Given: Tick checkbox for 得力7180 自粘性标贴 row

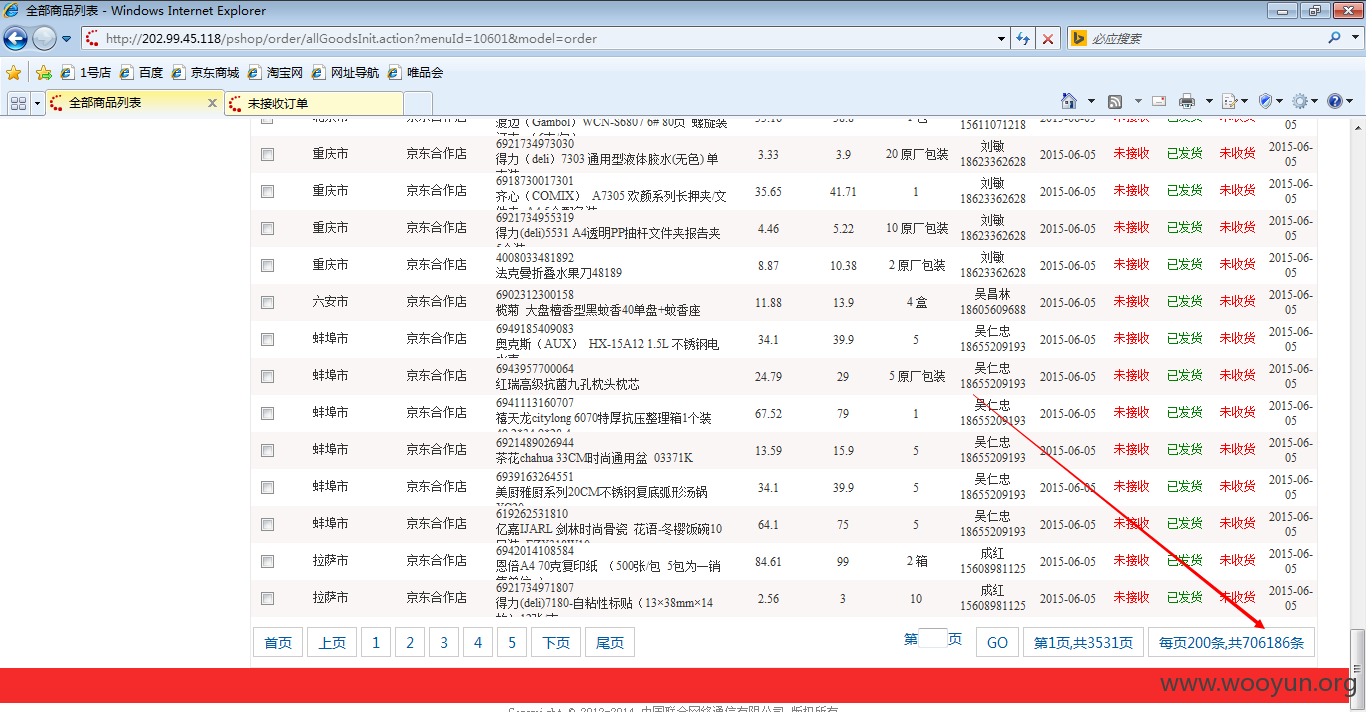Looking at the screenshot, I should coord(267,598).
